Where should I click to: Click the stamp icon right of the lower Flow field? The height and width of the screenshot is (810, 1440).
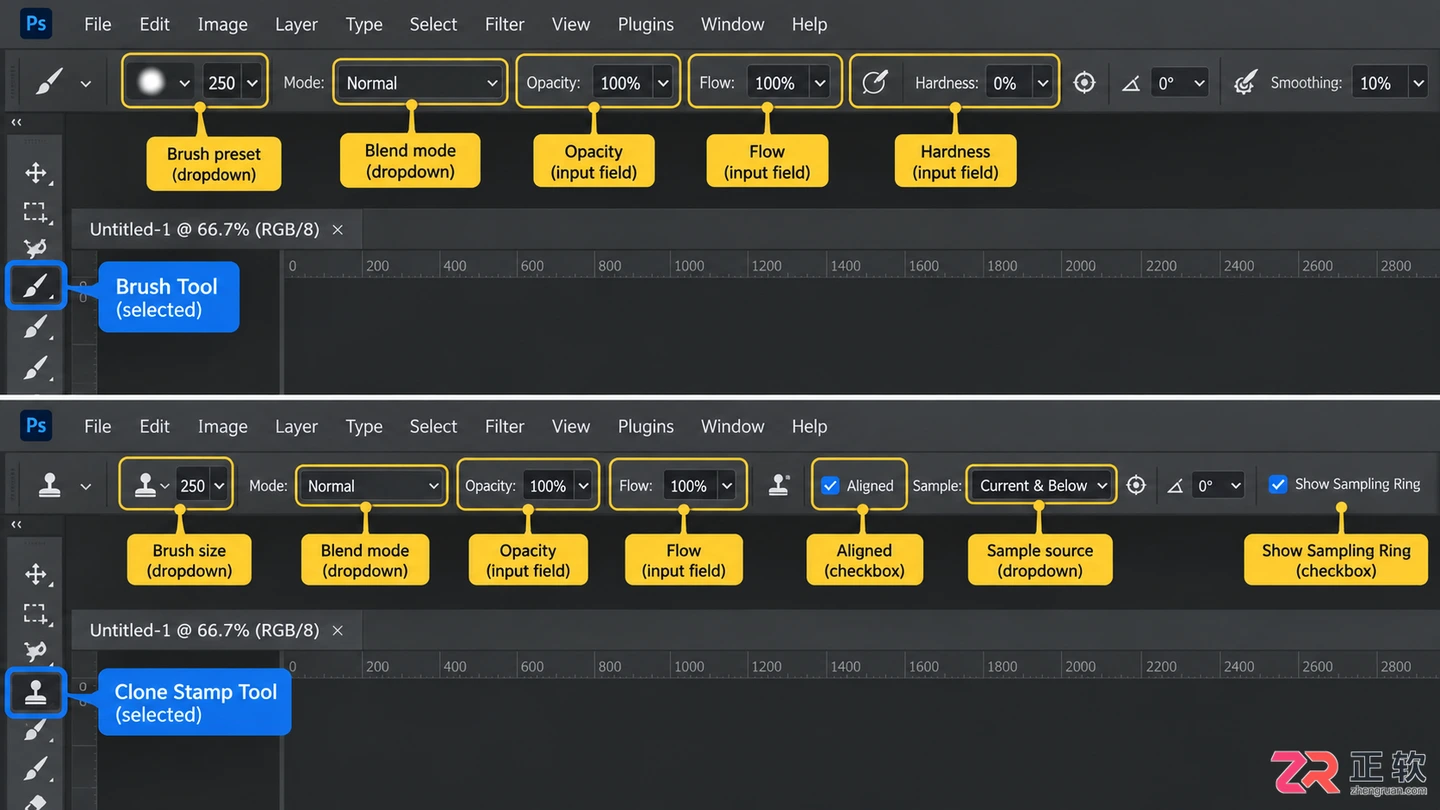point(778,485)
